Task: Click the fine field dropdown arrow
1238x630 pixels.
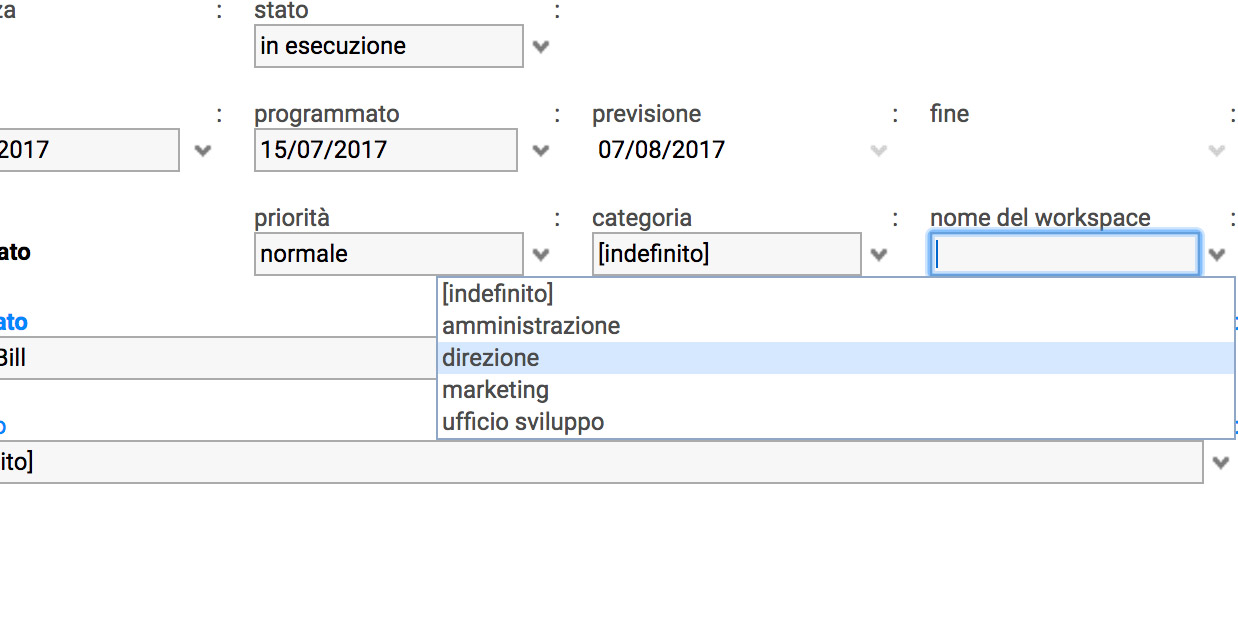Action: click(1217, 151)
